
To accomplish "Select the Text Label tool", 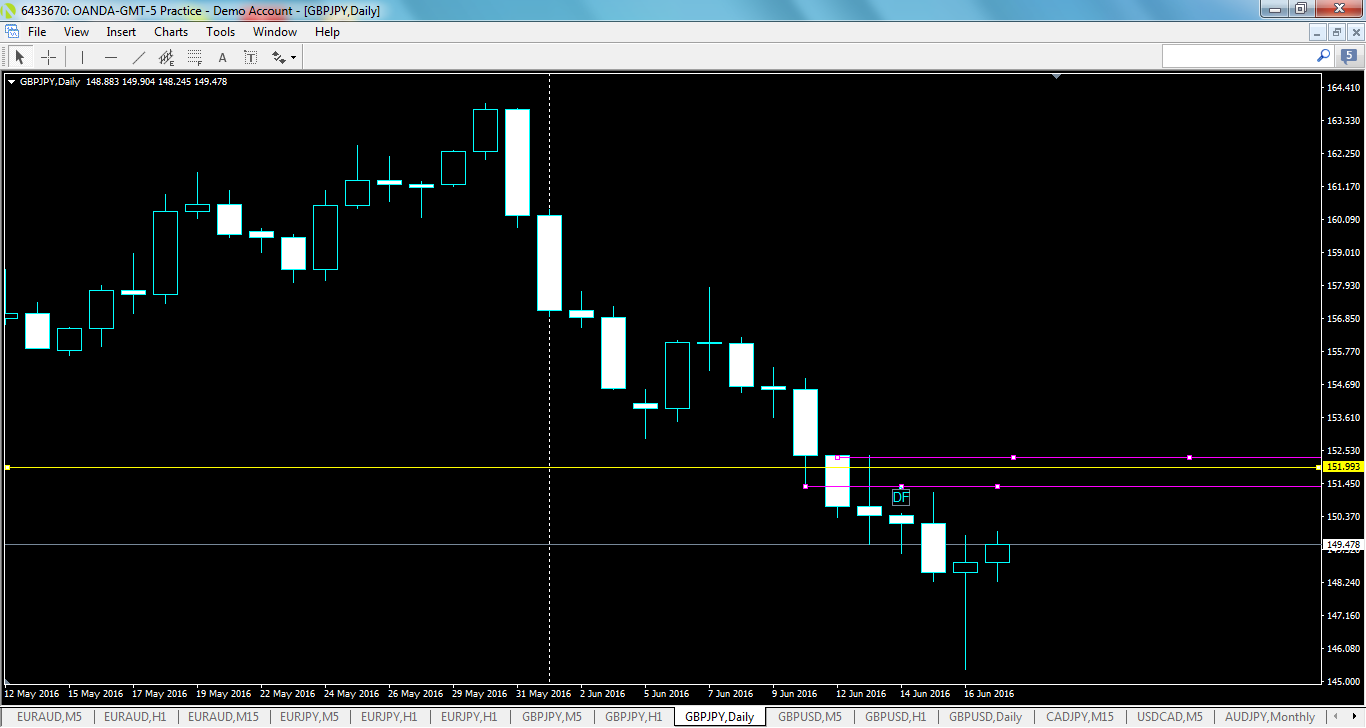I will [250, 57].
